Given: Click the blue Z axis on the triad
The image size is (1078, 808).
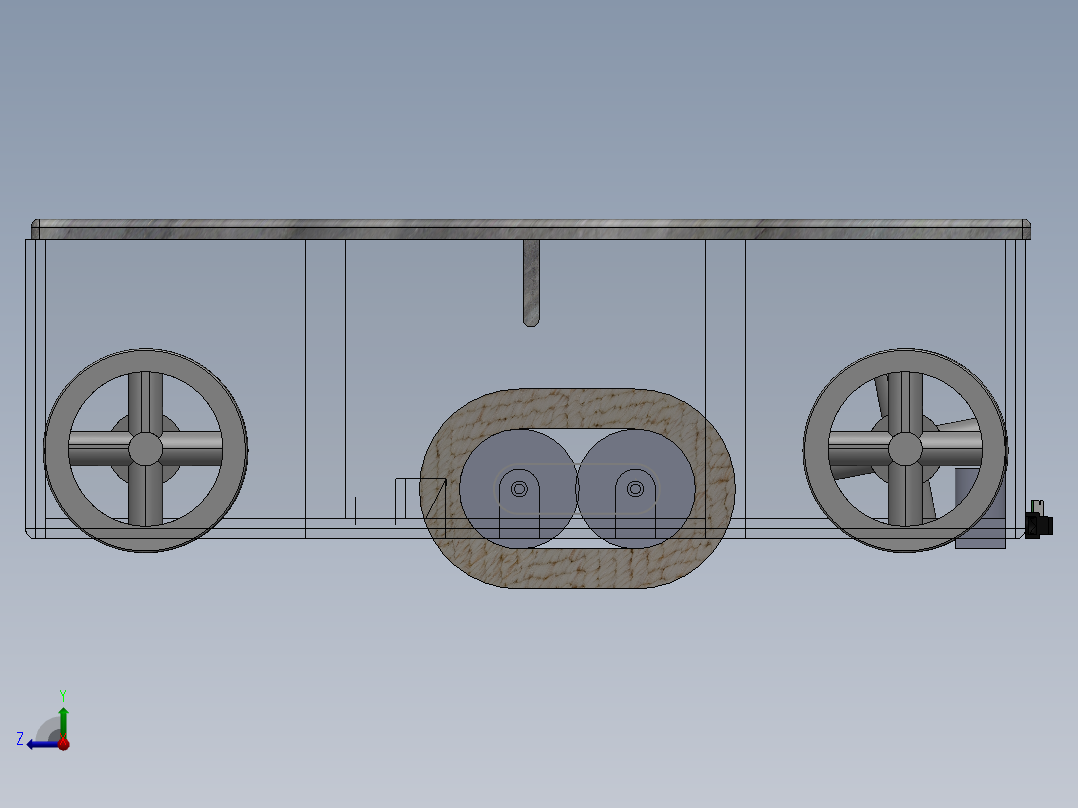Looking at the screenshot, I should 43,744.
